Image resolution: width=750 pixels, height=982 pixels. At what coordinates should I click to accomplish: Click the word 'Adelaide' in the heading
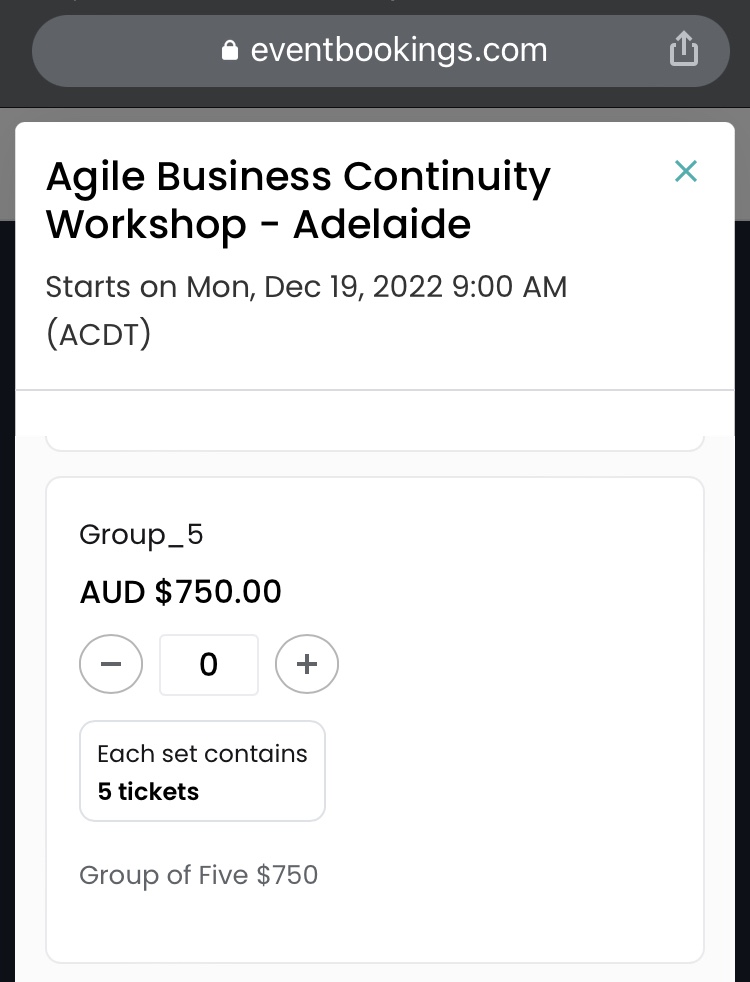[382, 224]
